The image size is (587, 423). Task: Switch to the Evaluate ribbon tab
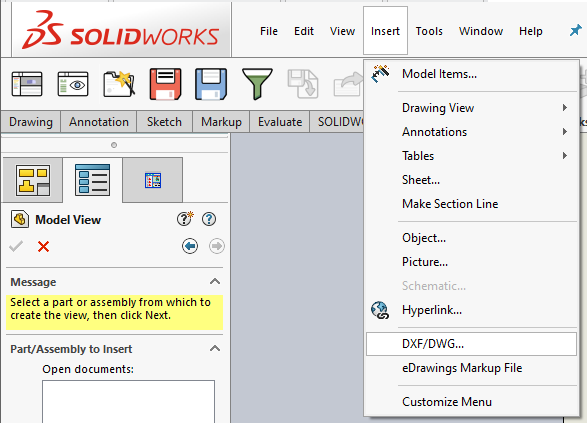pos(280,122)
